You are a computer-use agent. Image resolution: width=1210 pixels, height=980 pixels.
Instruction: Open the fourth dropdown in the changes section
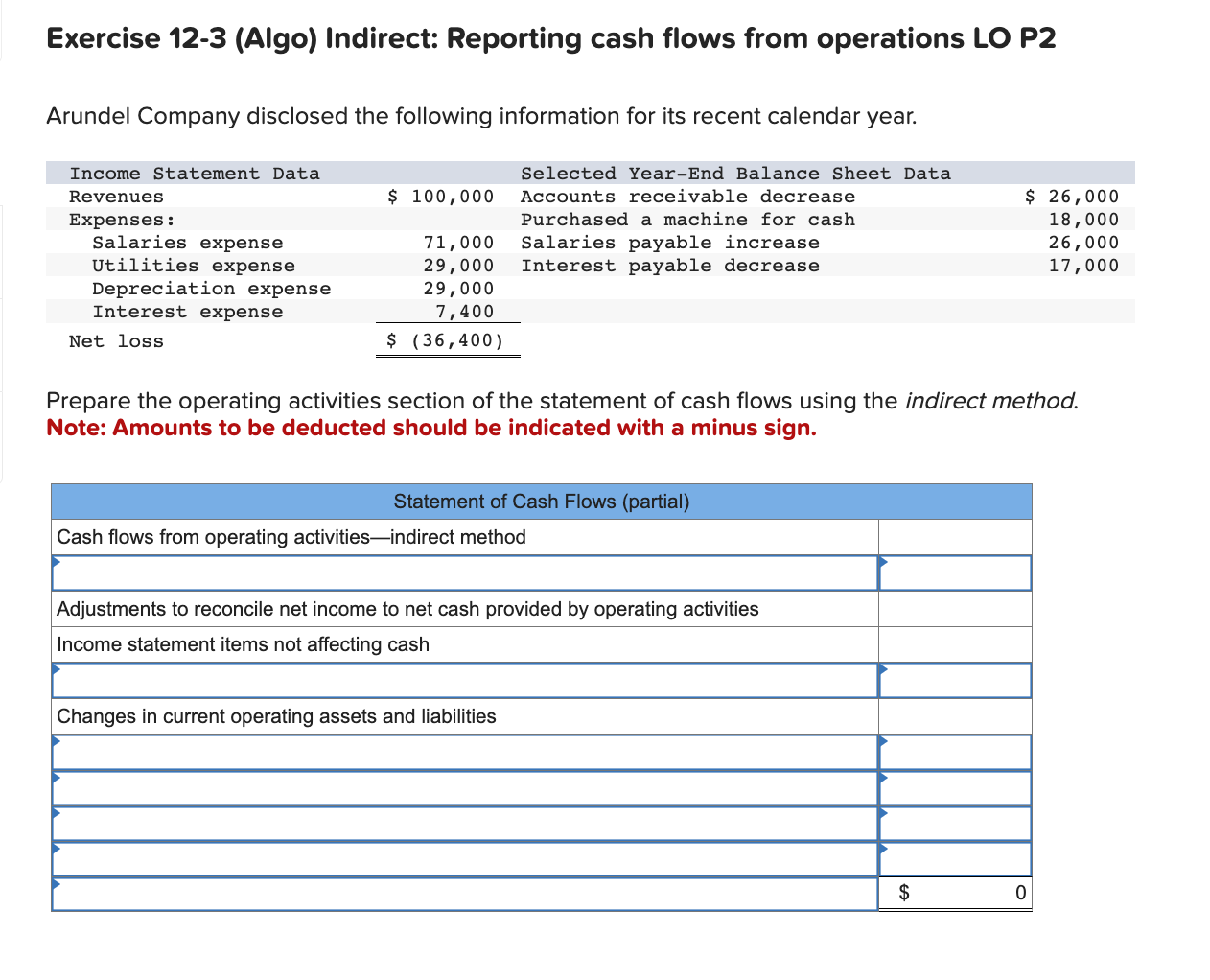coord(464,858)
